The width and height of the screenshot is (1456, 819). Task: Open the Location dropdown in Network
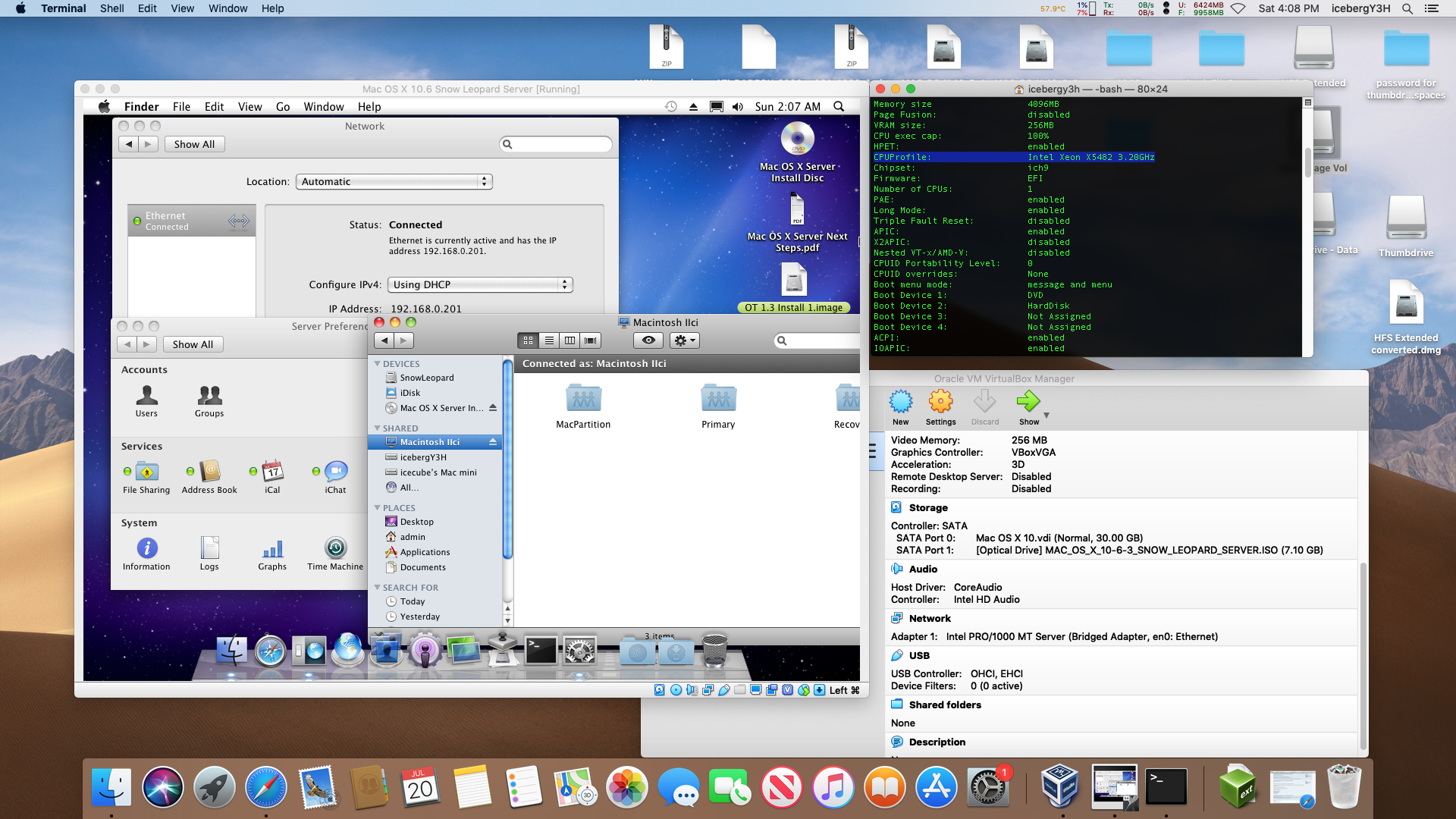[394, 182]
